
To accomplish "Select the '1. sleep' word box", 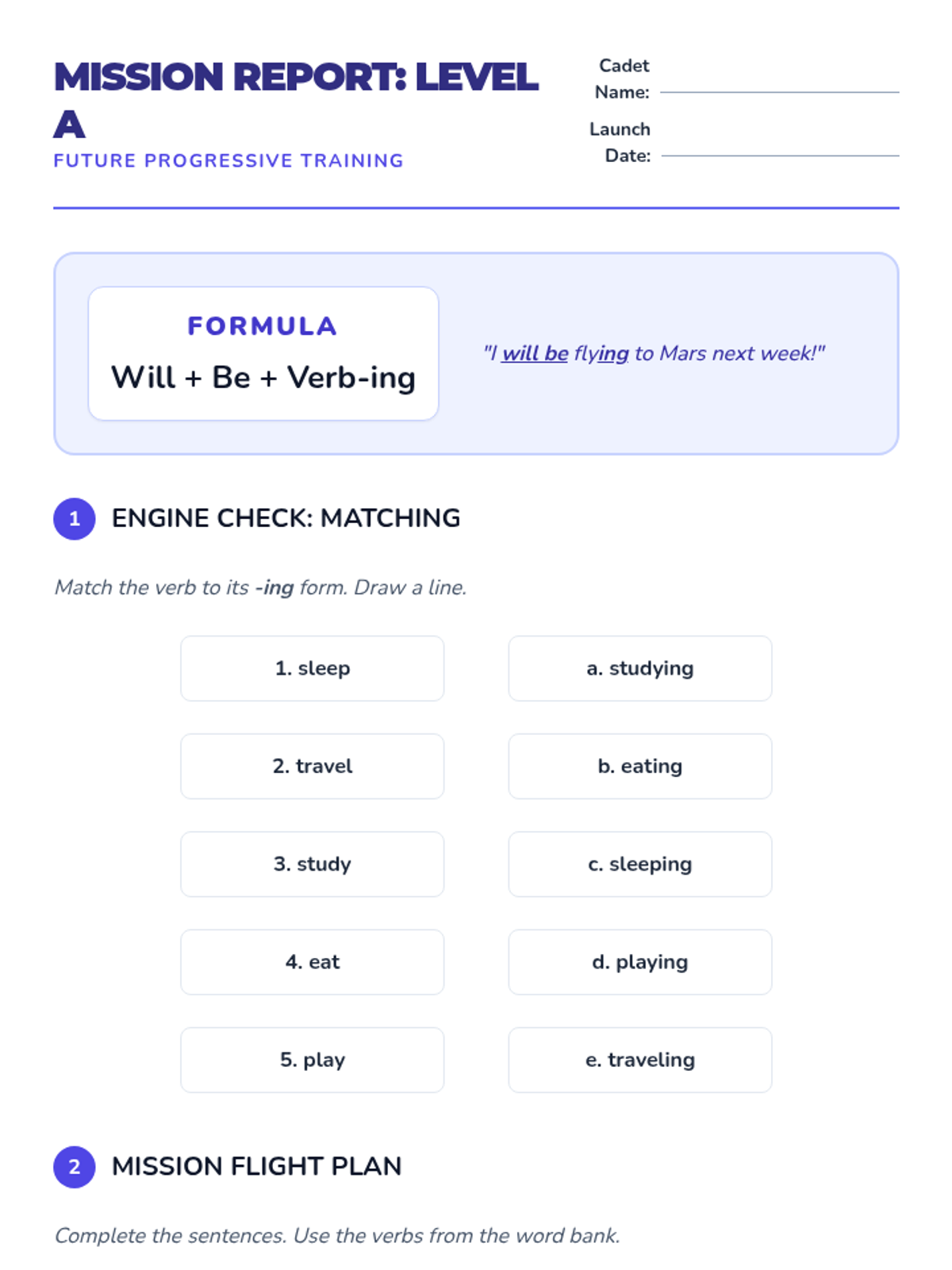I will (x=312, y=668).
